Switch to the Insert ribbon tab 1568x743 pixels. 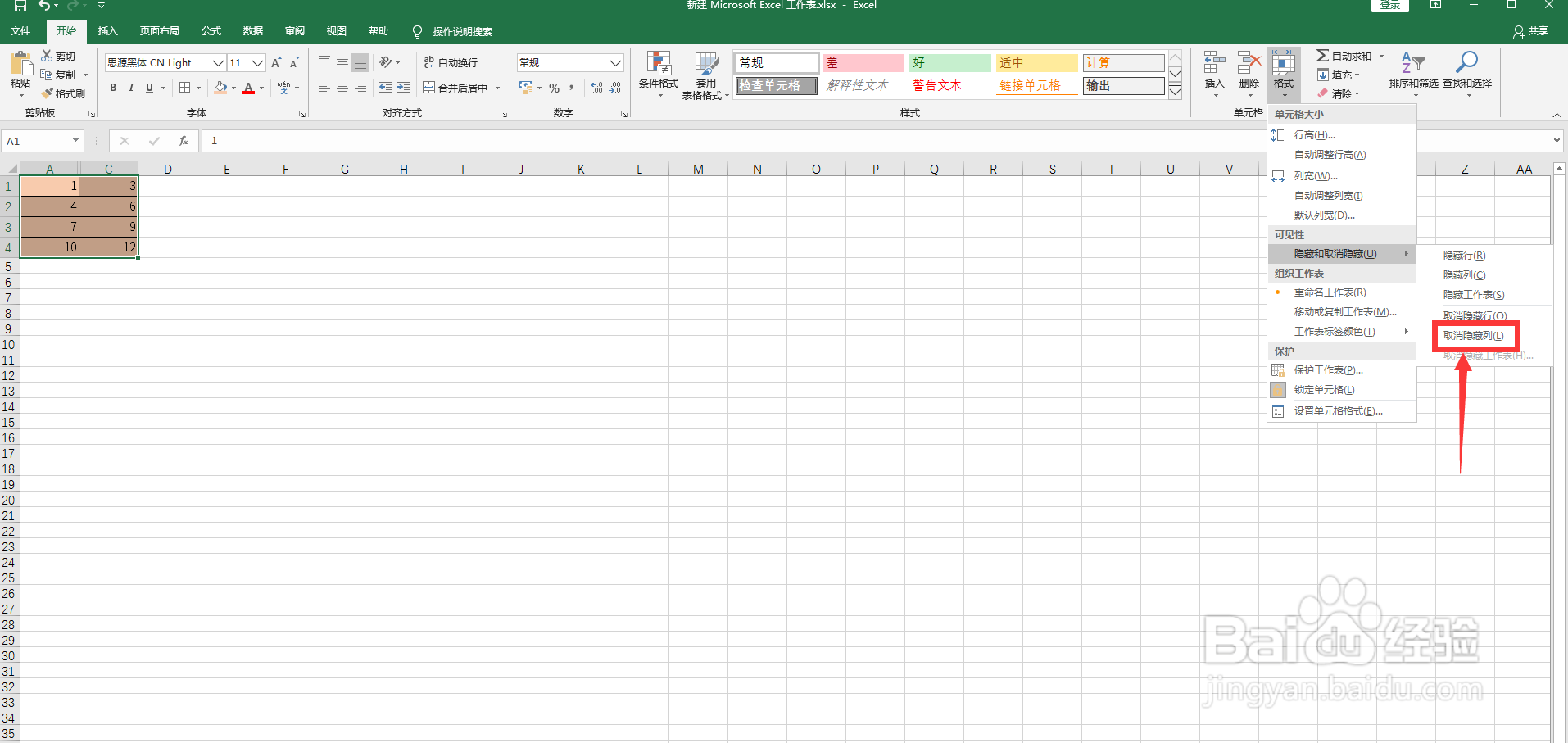click(108, 31)
